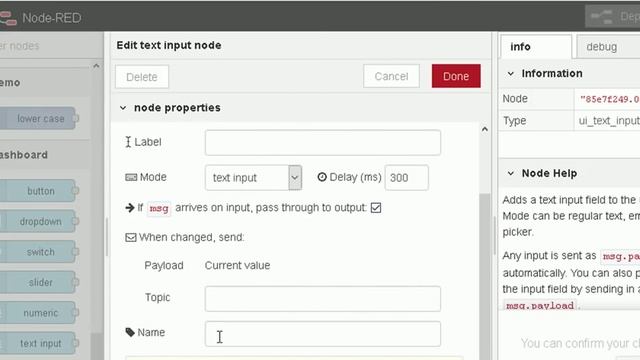Open the Mode dropdown showing text input

point(253,178)
